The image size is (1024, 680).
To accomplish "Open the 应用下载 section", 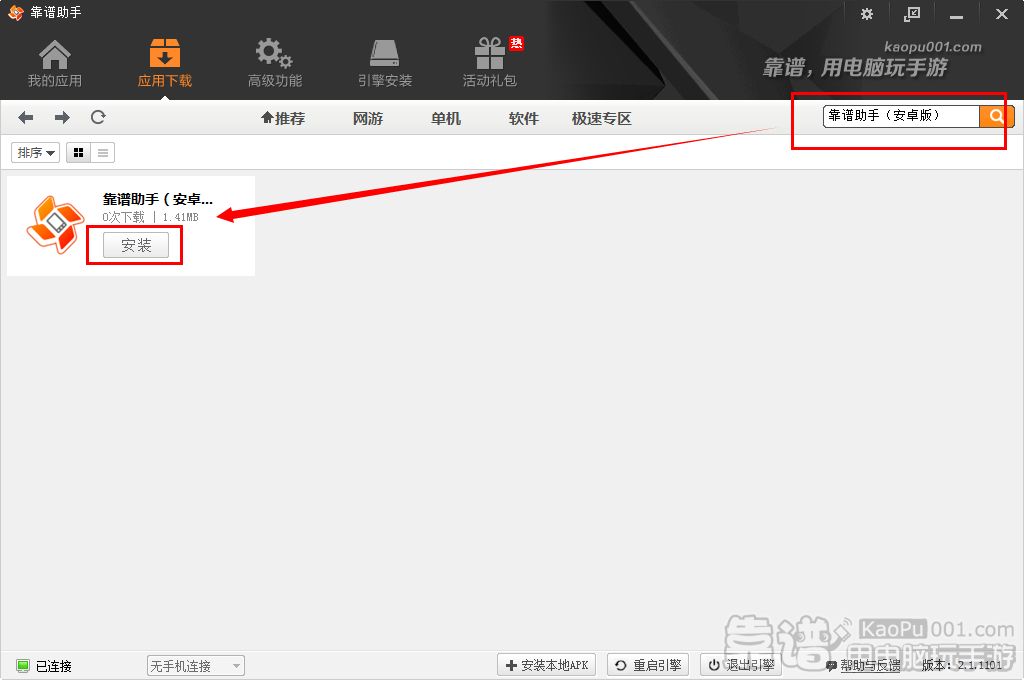I will point(165,63).
